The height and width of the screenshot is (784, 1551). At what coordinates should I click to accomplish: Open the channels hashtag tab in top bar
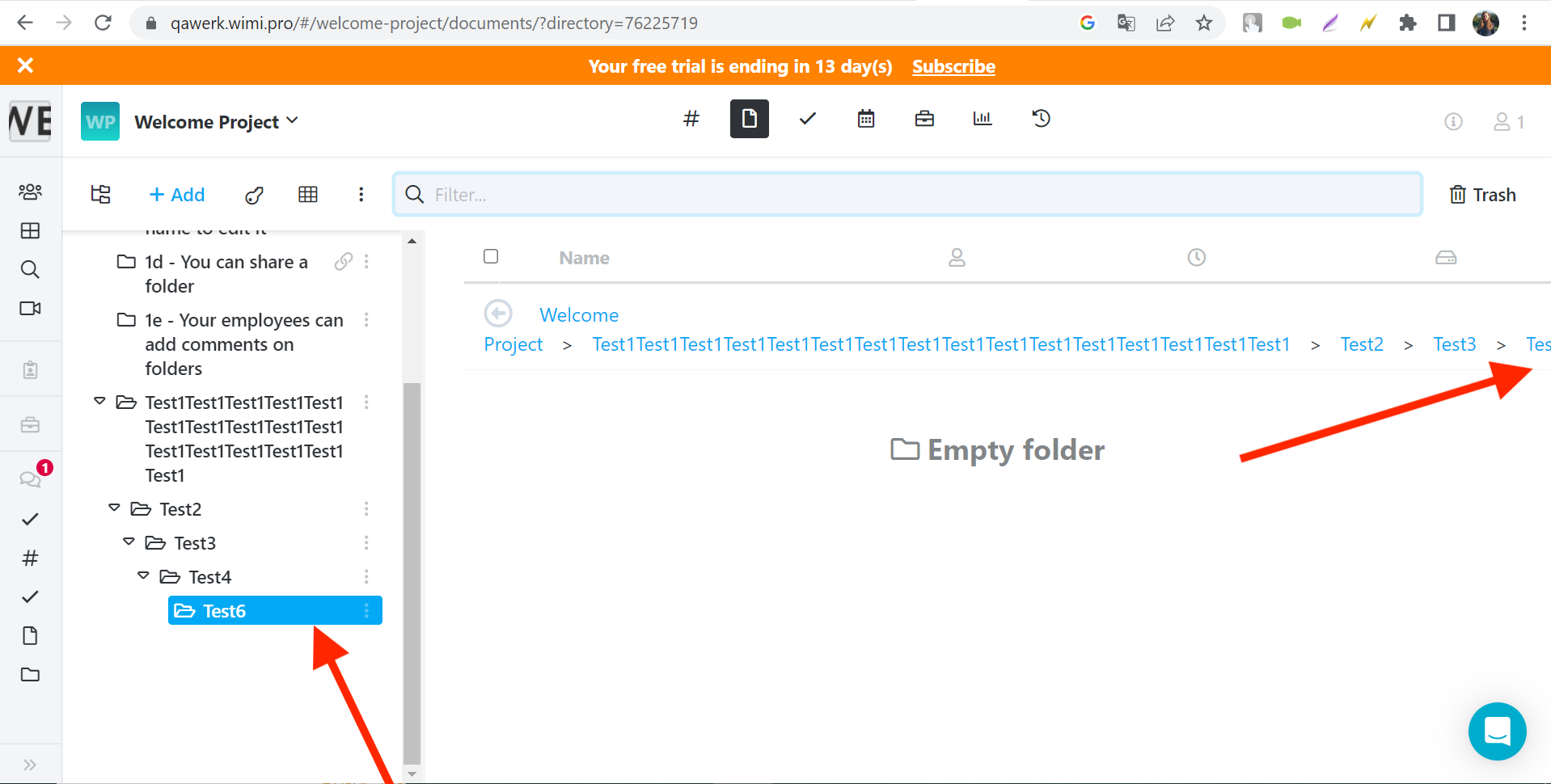click(x=691, y=119)
